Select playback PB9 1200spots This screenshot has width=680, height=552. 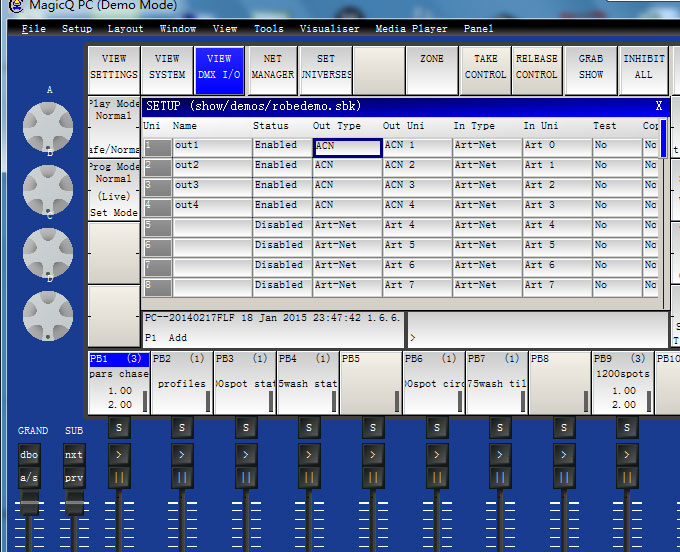tap(623, 382)
